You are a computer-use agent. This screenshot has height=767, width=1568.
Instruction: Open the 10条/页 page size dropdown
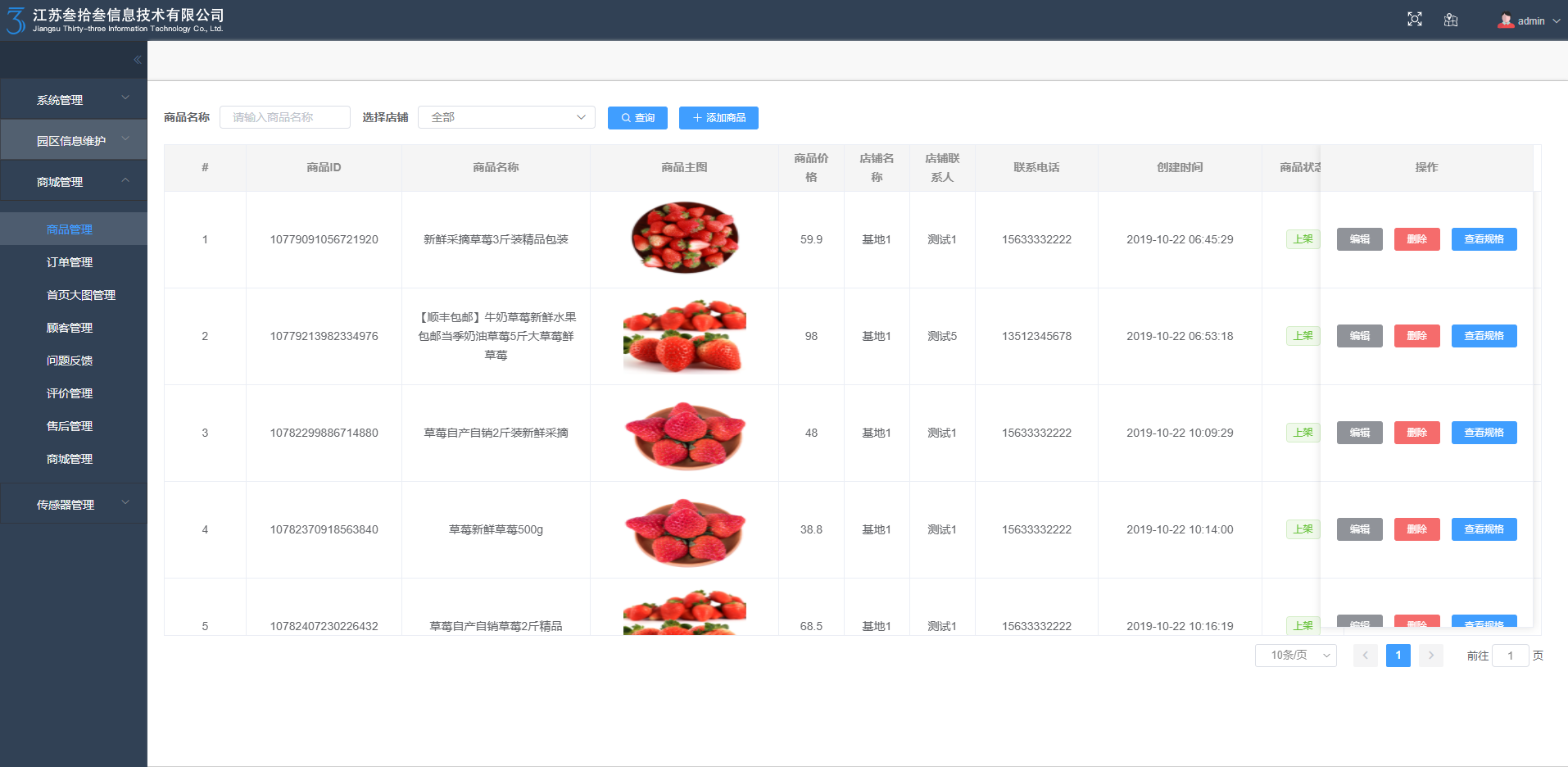1295,656
